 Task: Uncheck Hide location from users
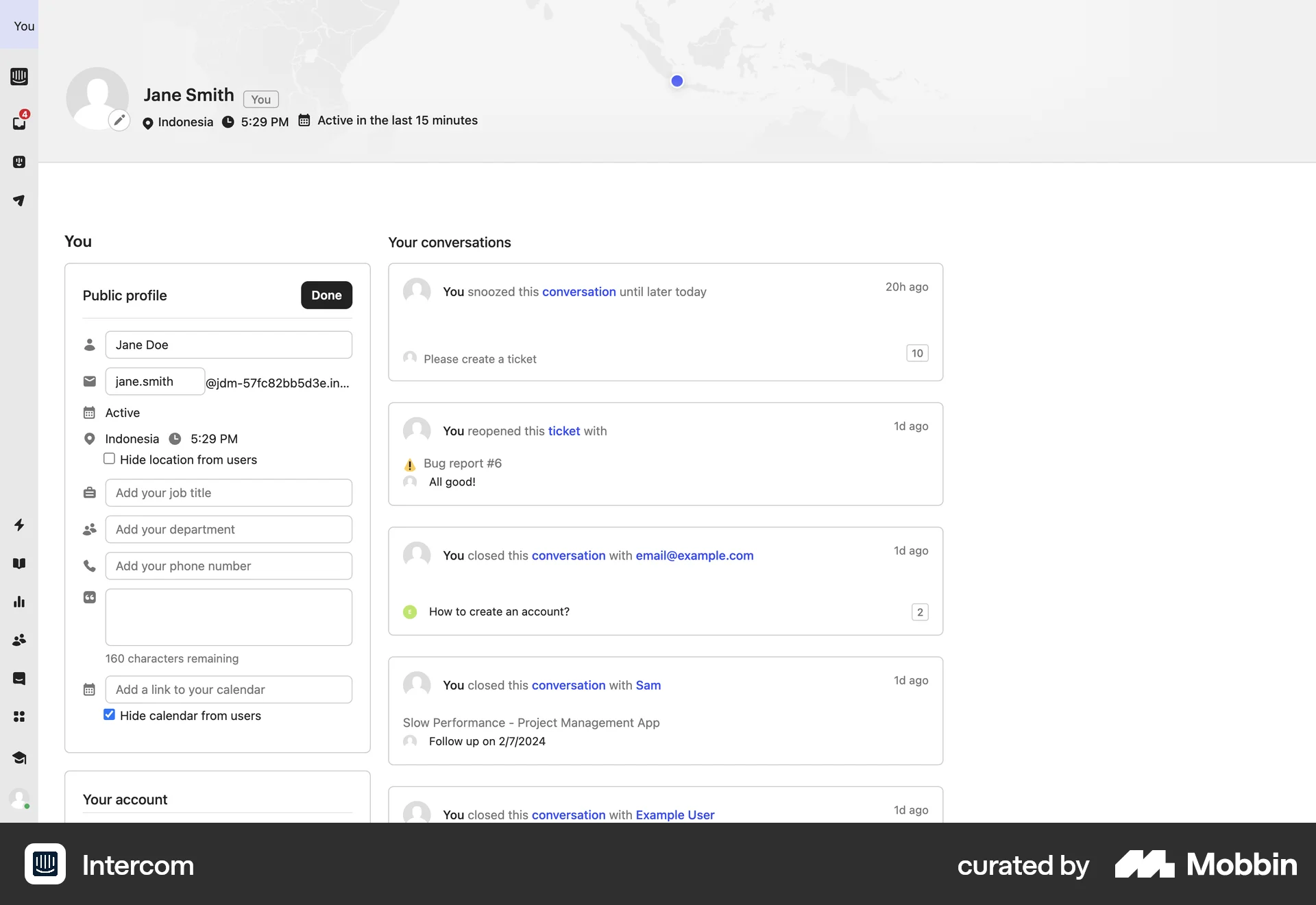[109, 458]
